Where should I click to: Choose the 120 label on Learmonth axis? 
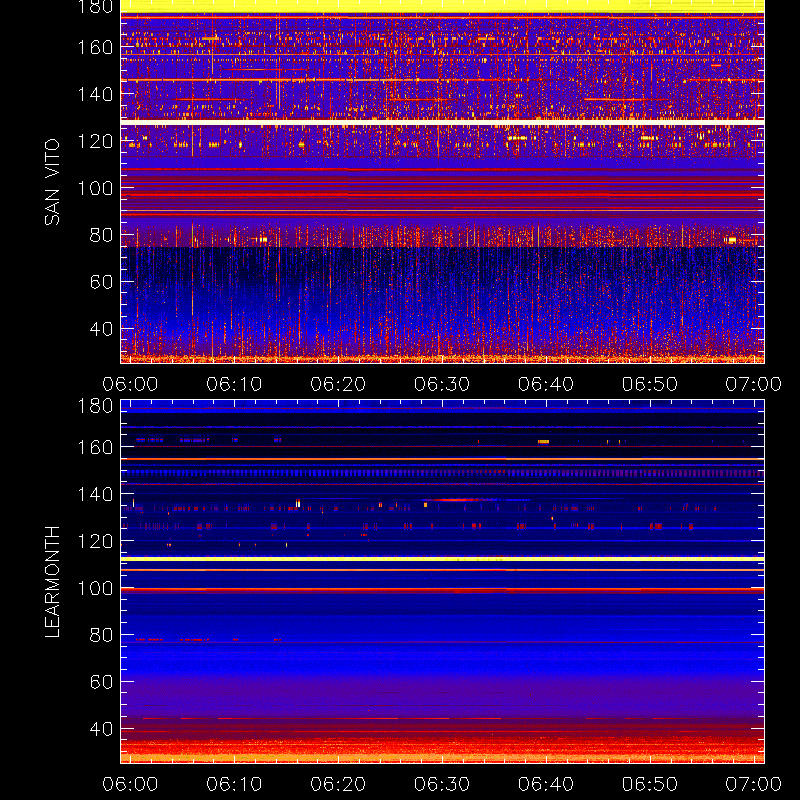(95, 541)
